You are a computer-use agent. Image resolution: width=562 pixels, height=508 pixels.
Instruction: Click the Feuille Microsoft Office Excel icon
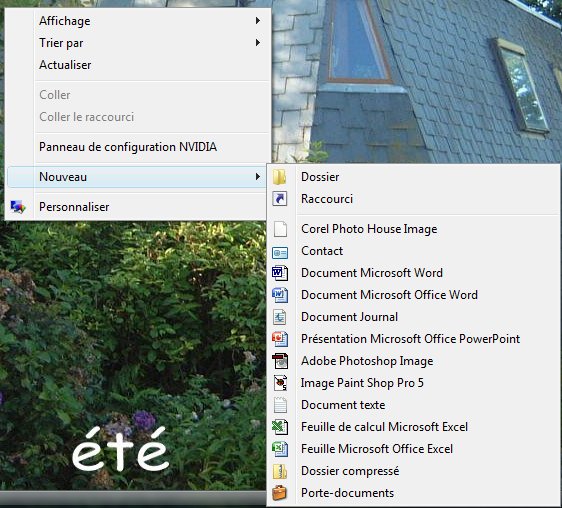(280, 449)
